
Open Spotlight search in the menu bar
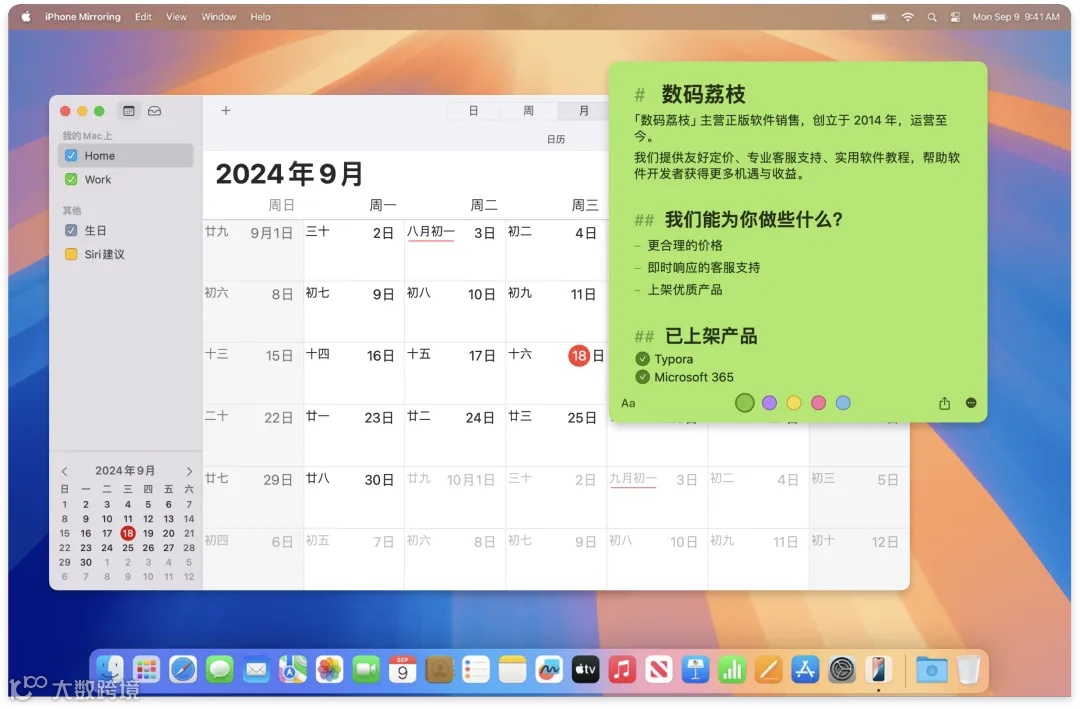pos(932,17)
